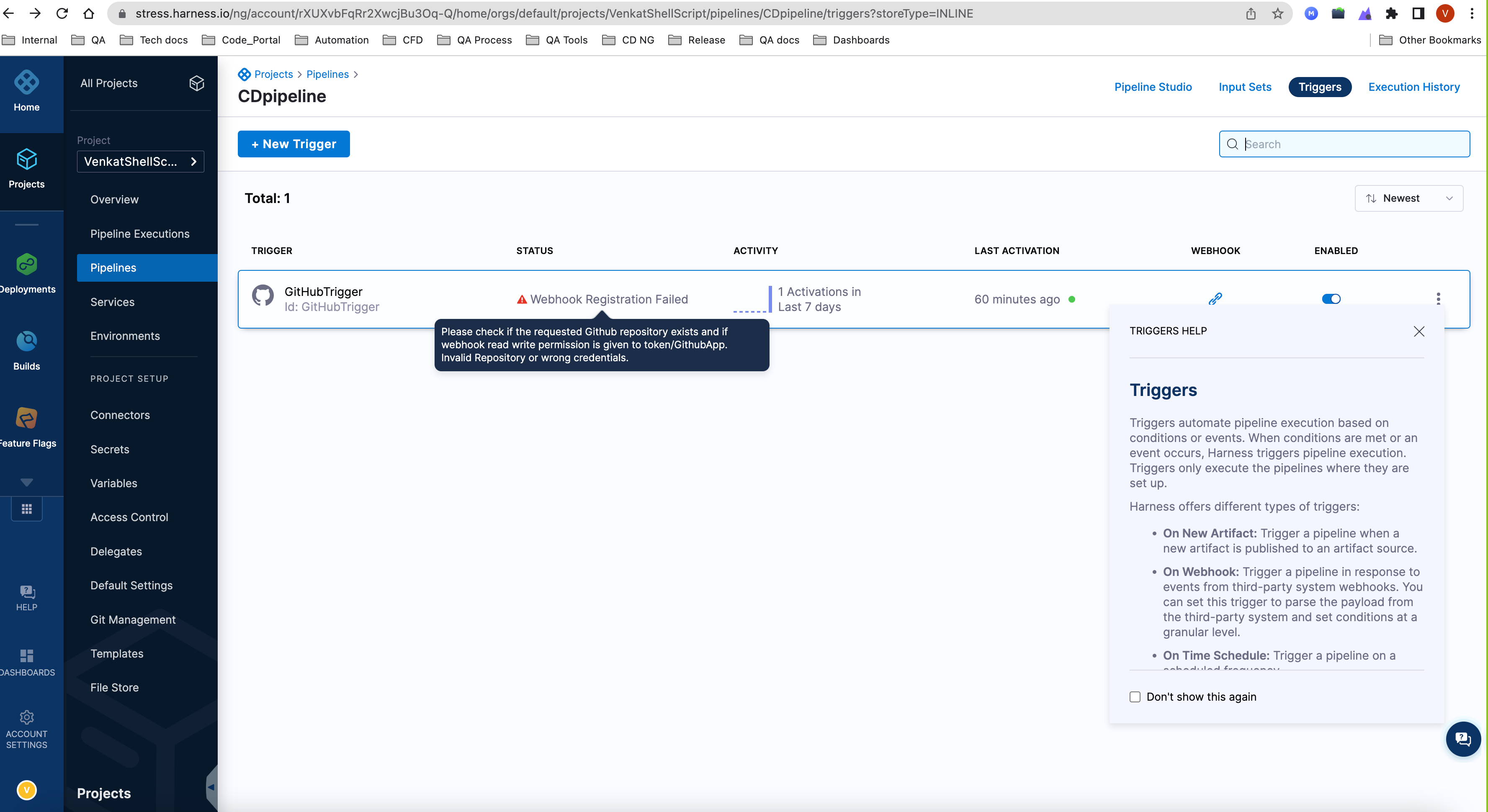Open the Builds module icon

tap(26, 341)
